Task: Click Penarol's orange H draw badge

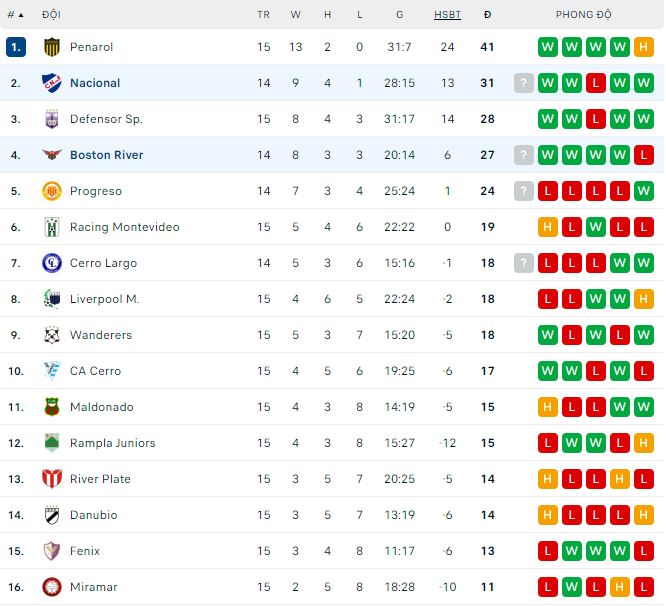Action: click(x=643, y=47)
